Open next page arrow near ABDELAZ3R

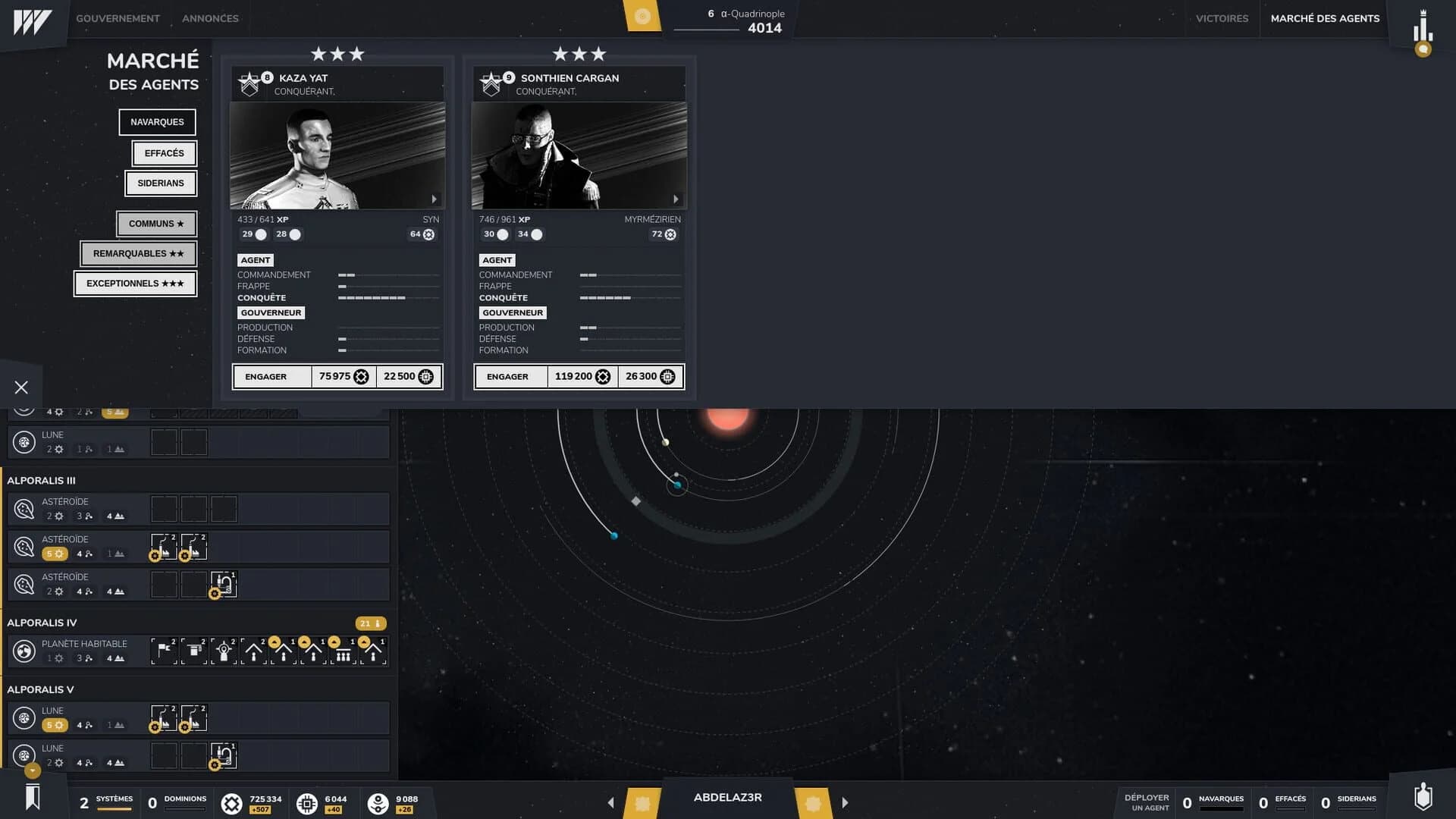pyautogui.click(x=846, y=802)
